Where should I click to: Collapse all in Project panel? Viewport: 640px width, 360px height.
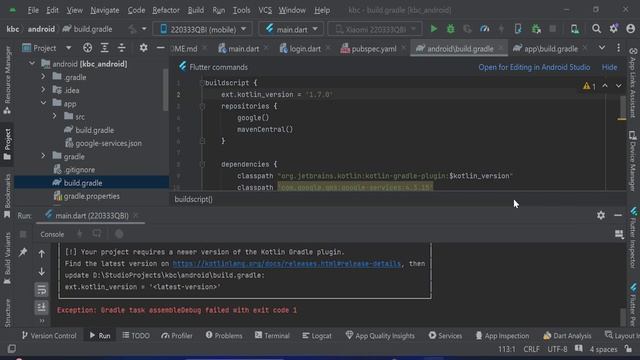(122, 48)
